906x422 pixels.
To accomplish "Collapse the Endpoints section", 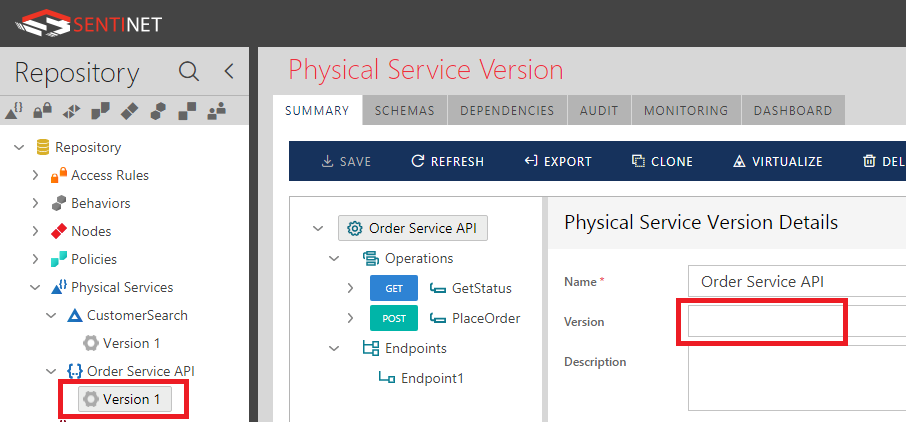I will click(334, 348).
